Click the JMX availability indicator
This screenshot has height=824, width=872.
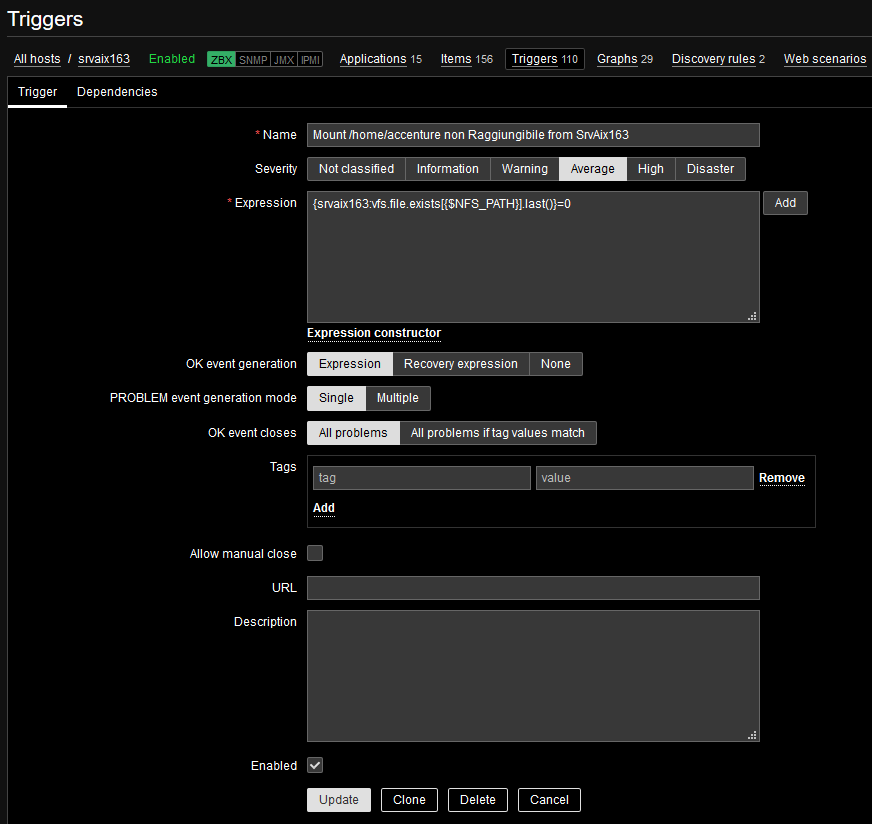(x=284, y=59)
